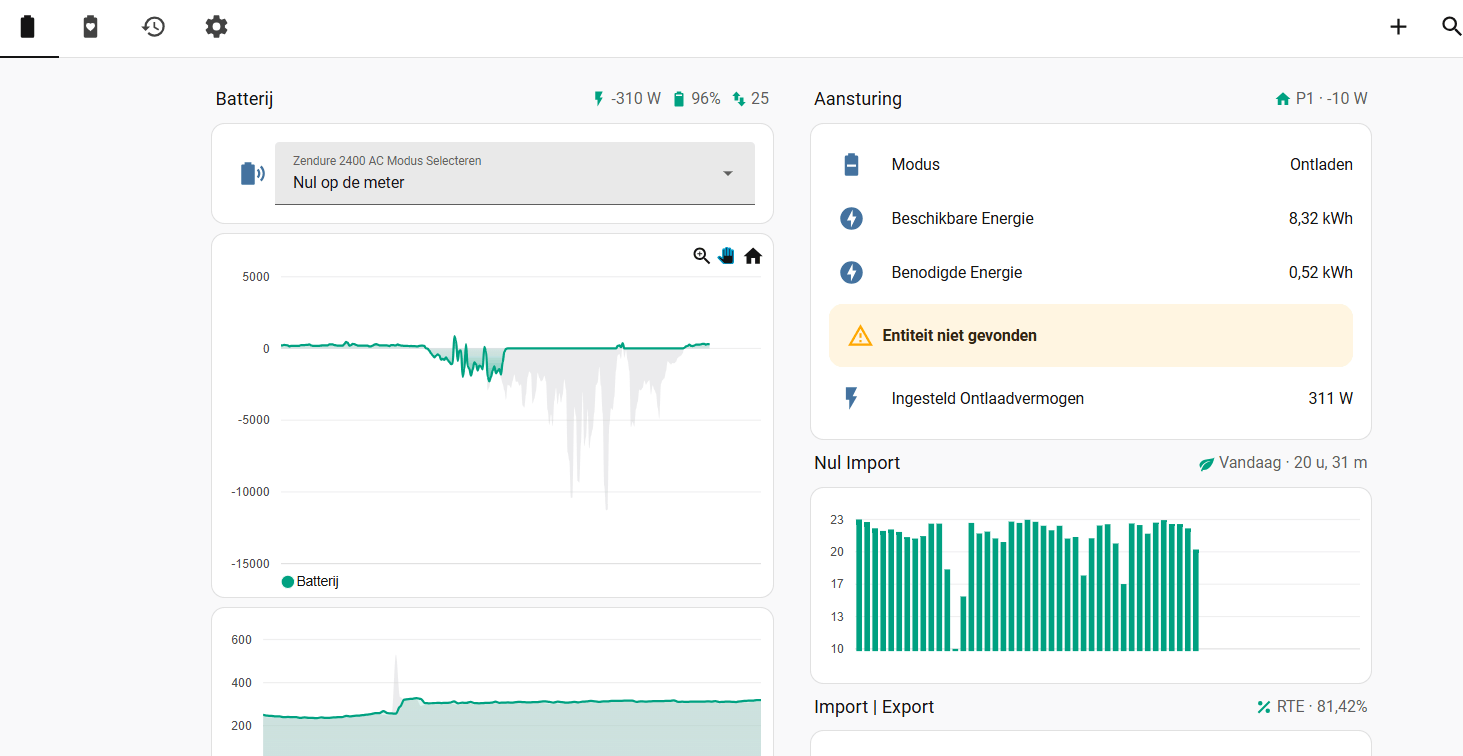Expand the Zendure 2400 AC modus dropdown

click(x=514, y=173)
